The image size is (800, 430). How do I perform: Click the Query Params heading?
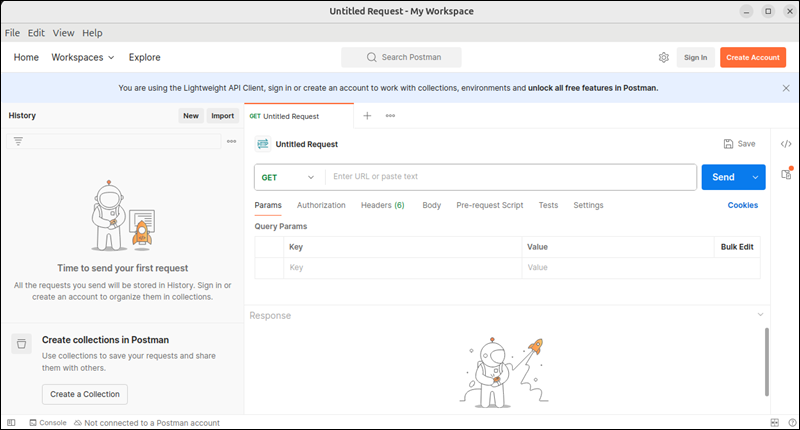click(x=281, y=226)
